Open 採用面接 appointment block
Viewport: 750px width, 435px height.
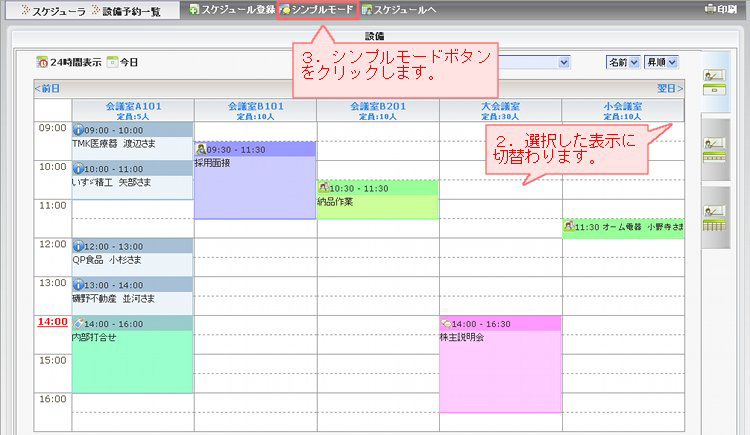(255, 180)
